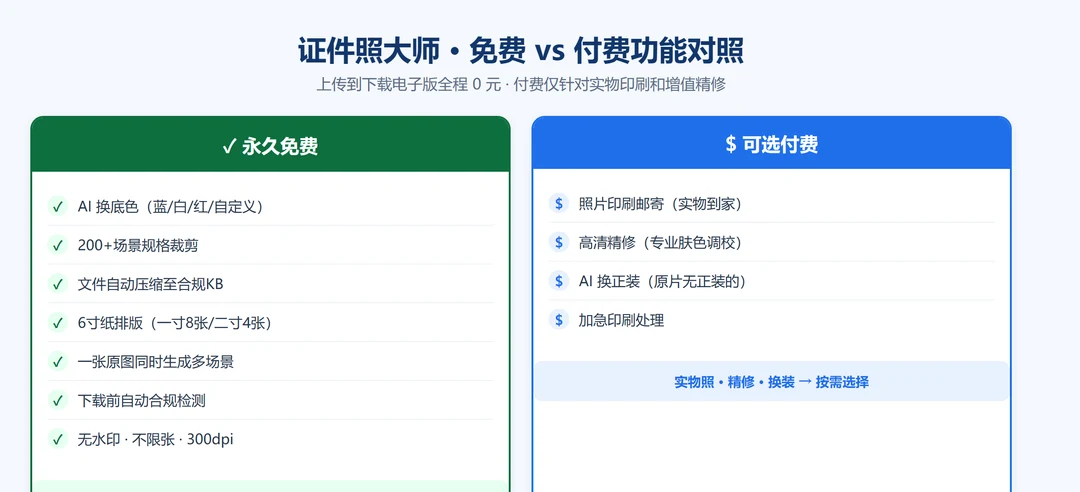Click the text AI 换底色（蓝/白/红/自定义）
The width and height of the screenshot is (1080, 492).
click(171, 206)
